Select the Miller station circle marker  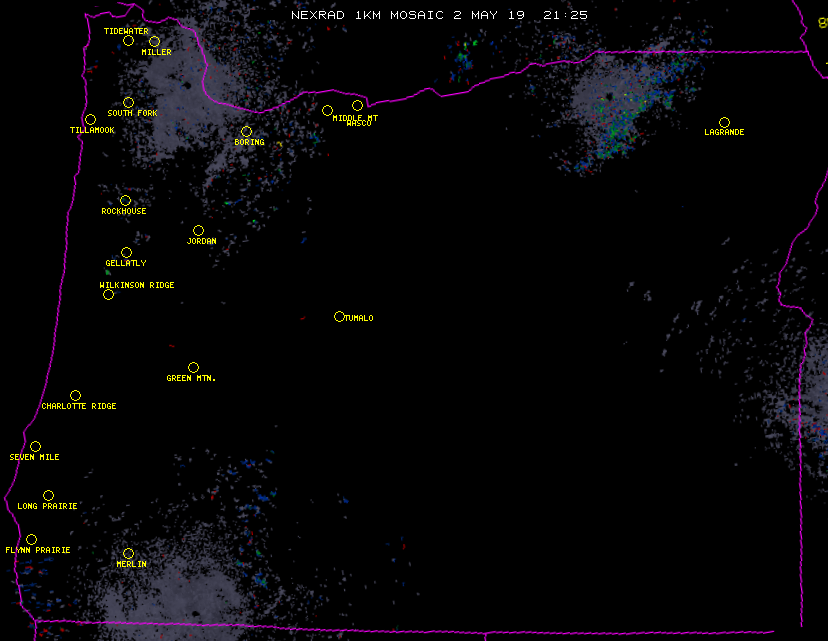click(154, 41)
